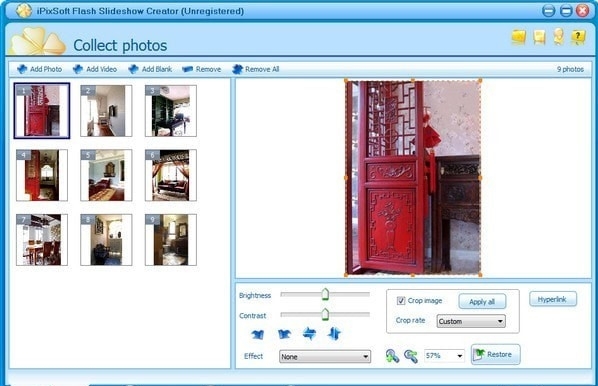Click the app logo icon in the title bar
The height and width of the screenshot is (386, 598).
coord(24,11)
